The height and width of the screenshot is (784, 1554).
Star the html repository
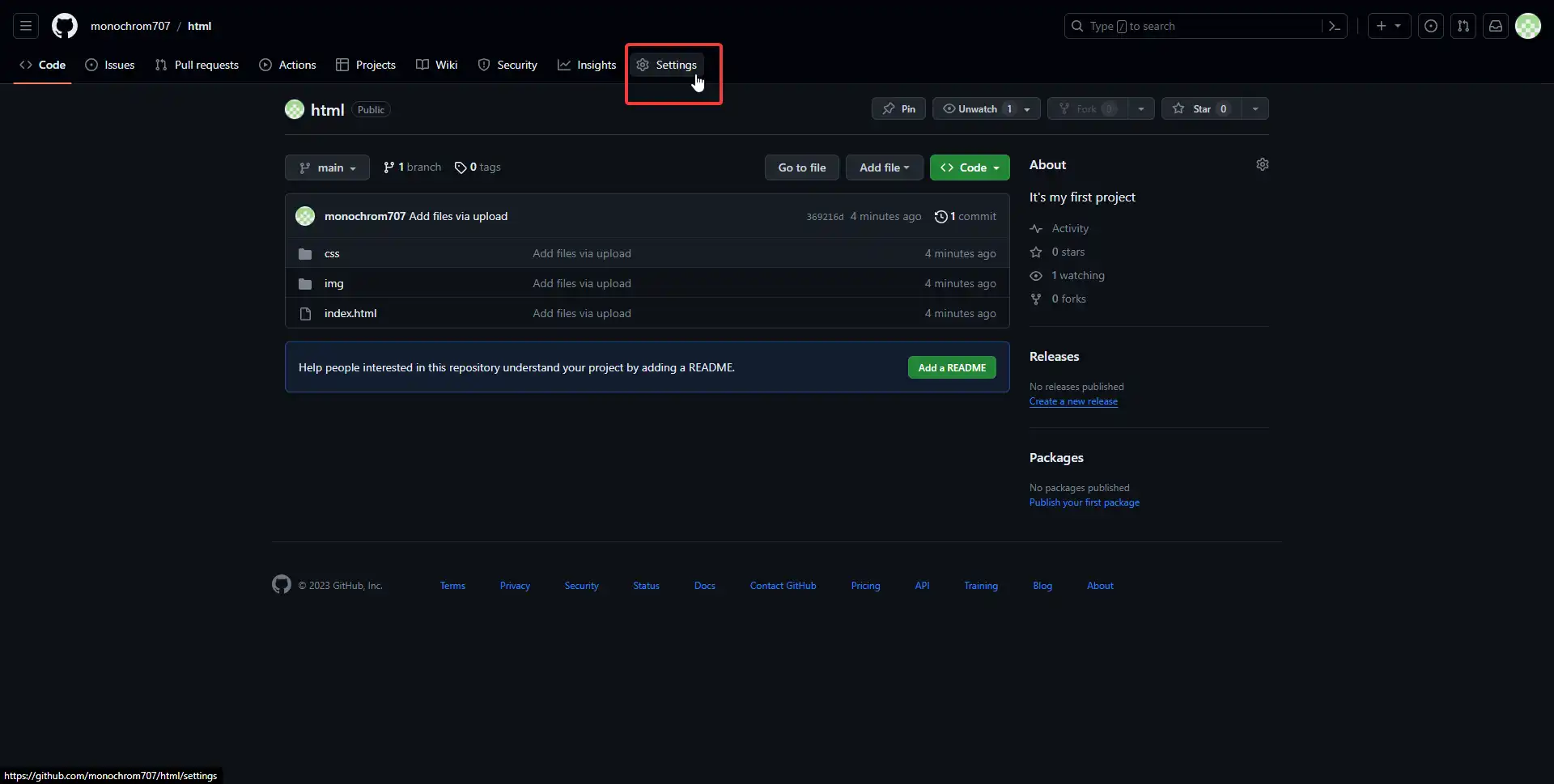coord(1202,108)
